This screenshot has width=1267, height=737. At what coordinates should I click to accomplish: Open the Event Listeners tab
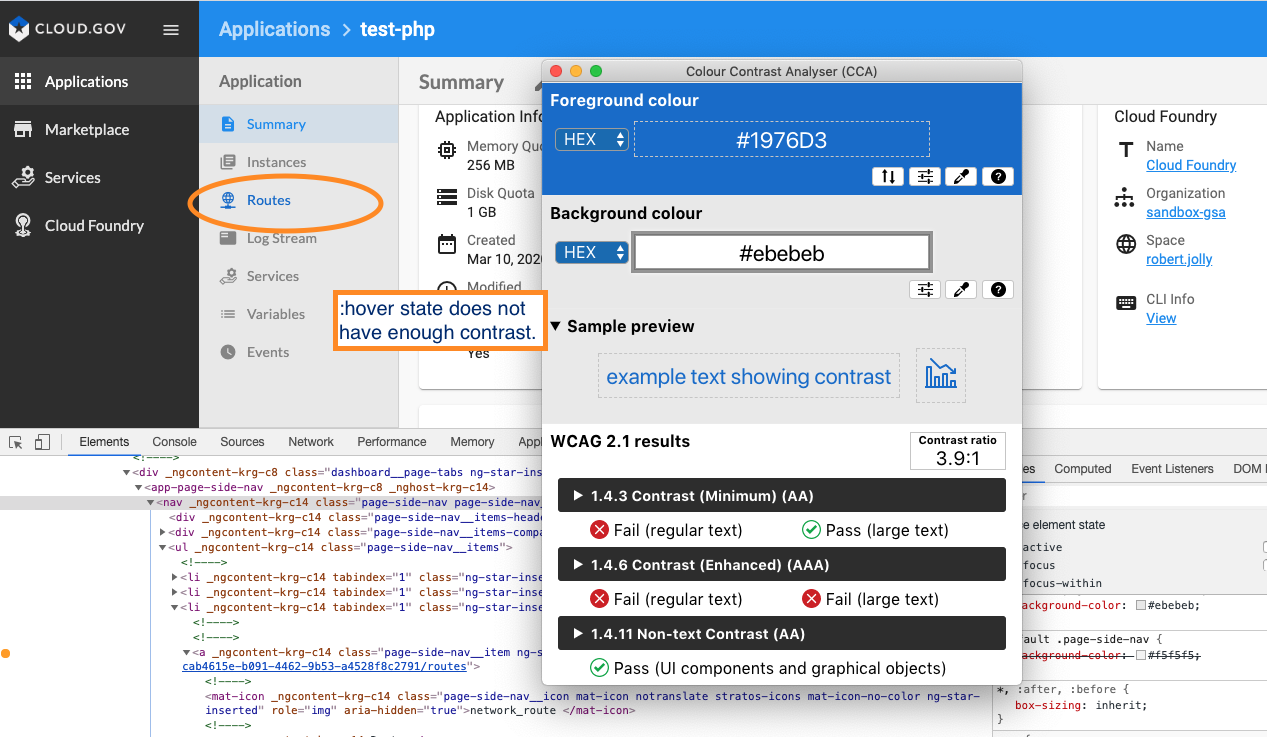[1172, 469]
